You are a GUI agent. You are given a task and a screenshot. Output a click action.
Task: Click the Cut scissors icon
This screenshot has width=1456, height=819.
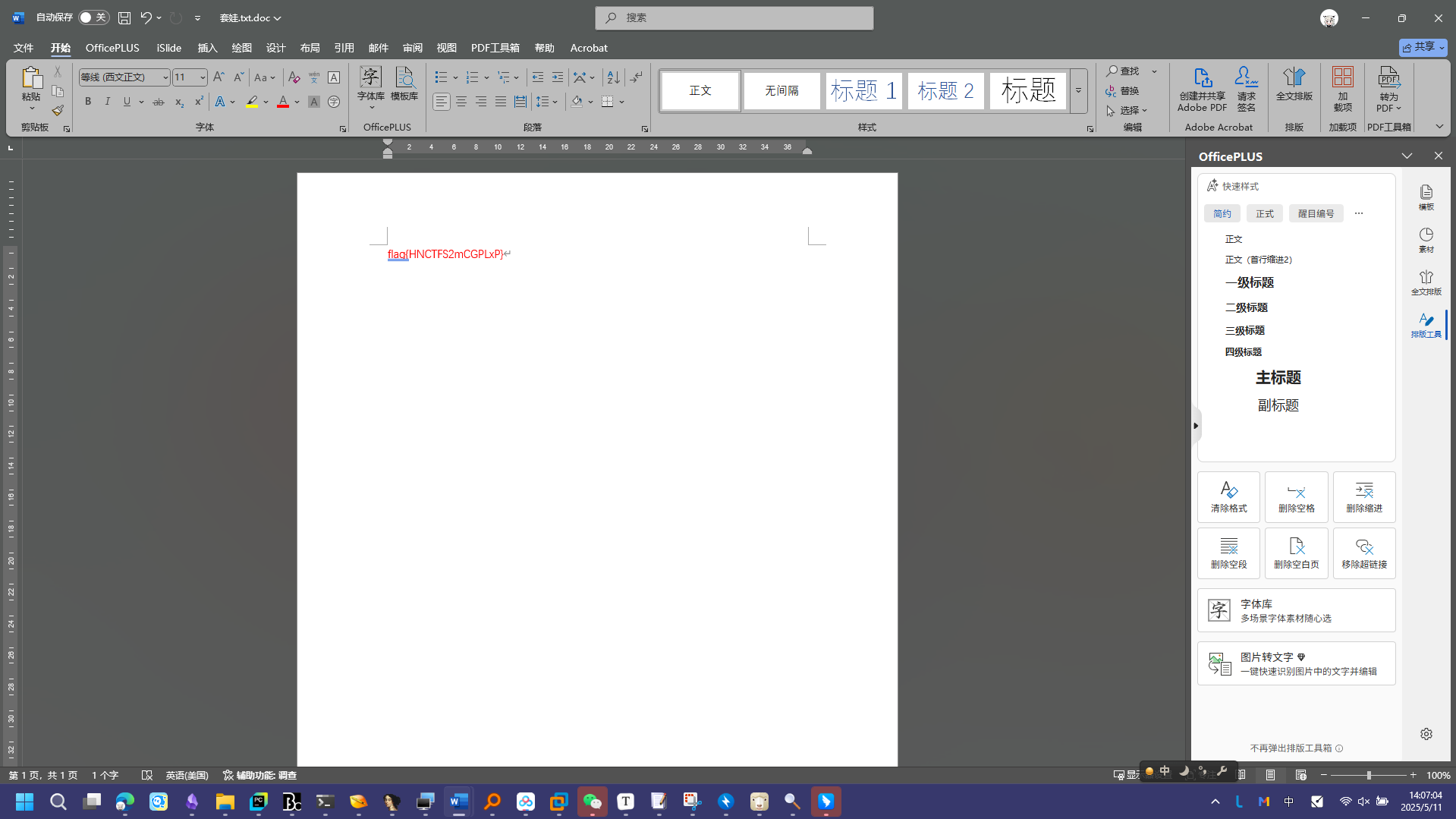pos(58,71)
